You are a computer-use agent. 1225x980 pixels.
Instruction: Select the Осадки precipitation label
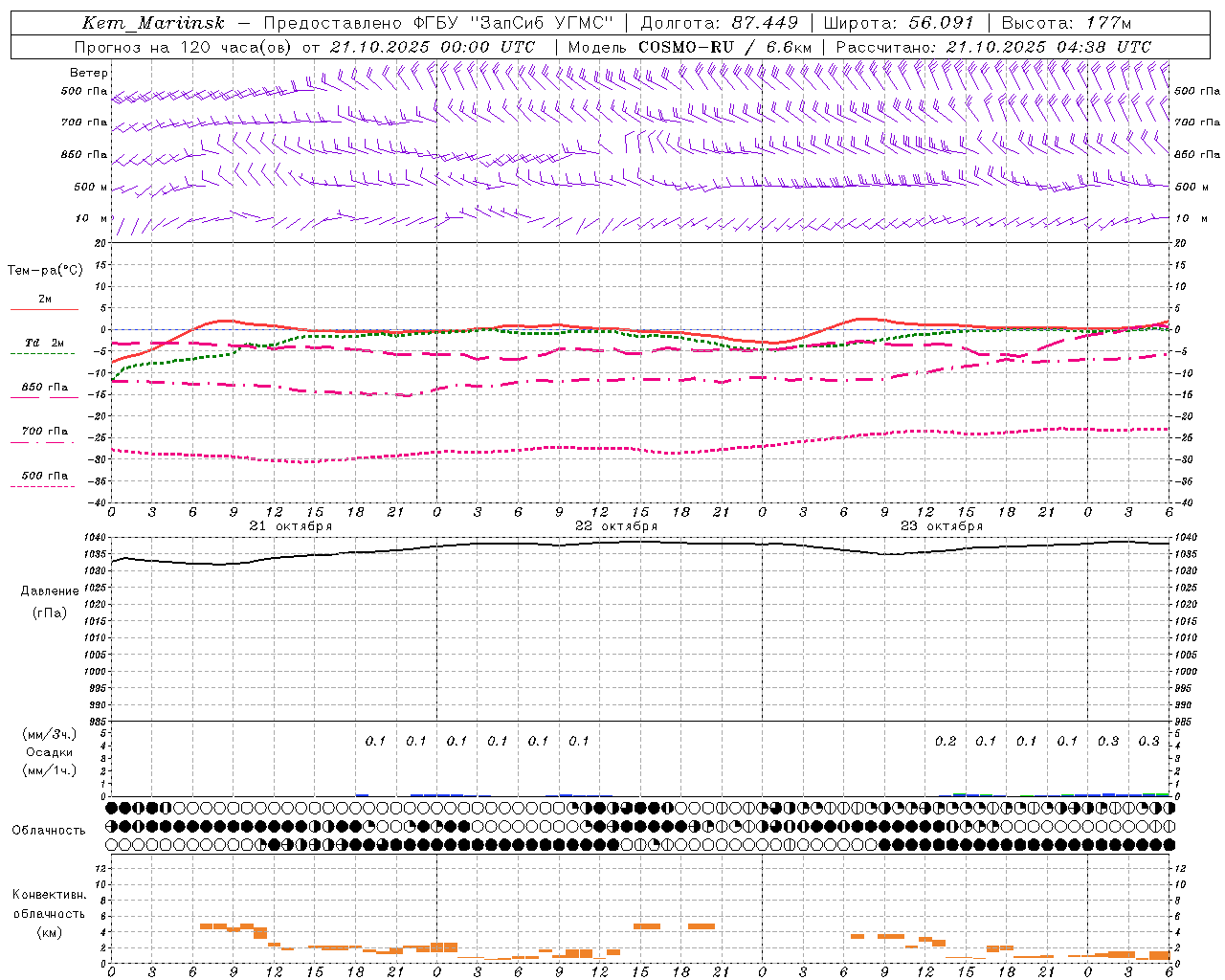(50, 752)
